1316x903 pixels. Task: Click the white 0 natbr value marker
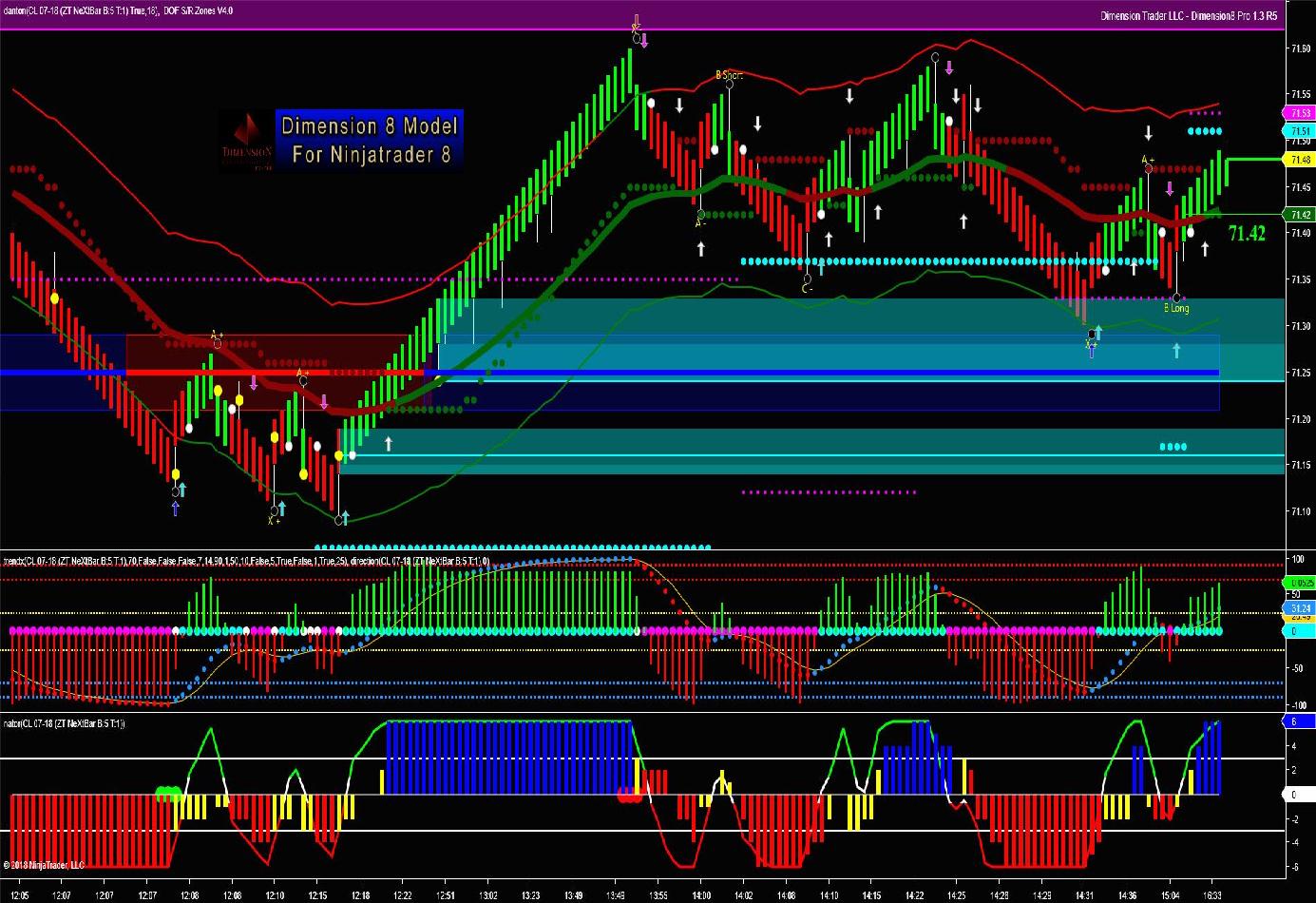[1300, 795]
